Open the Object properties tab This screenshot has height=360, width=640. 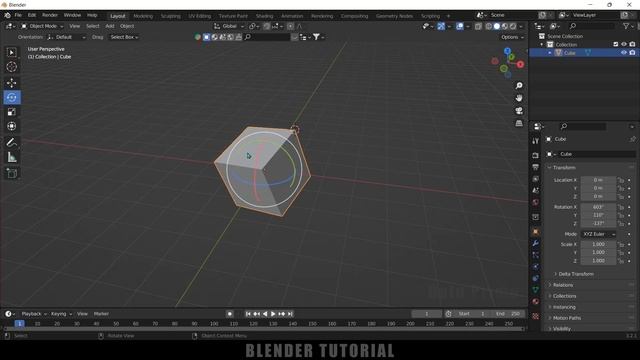click(x=536, y=232)
